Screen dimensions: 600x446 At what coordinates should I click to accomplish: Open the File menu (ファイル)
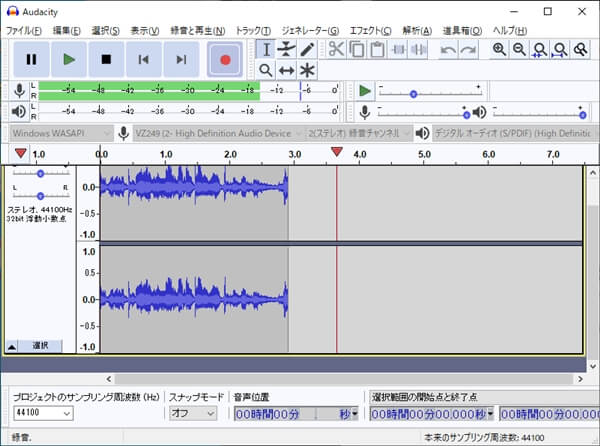24,31
